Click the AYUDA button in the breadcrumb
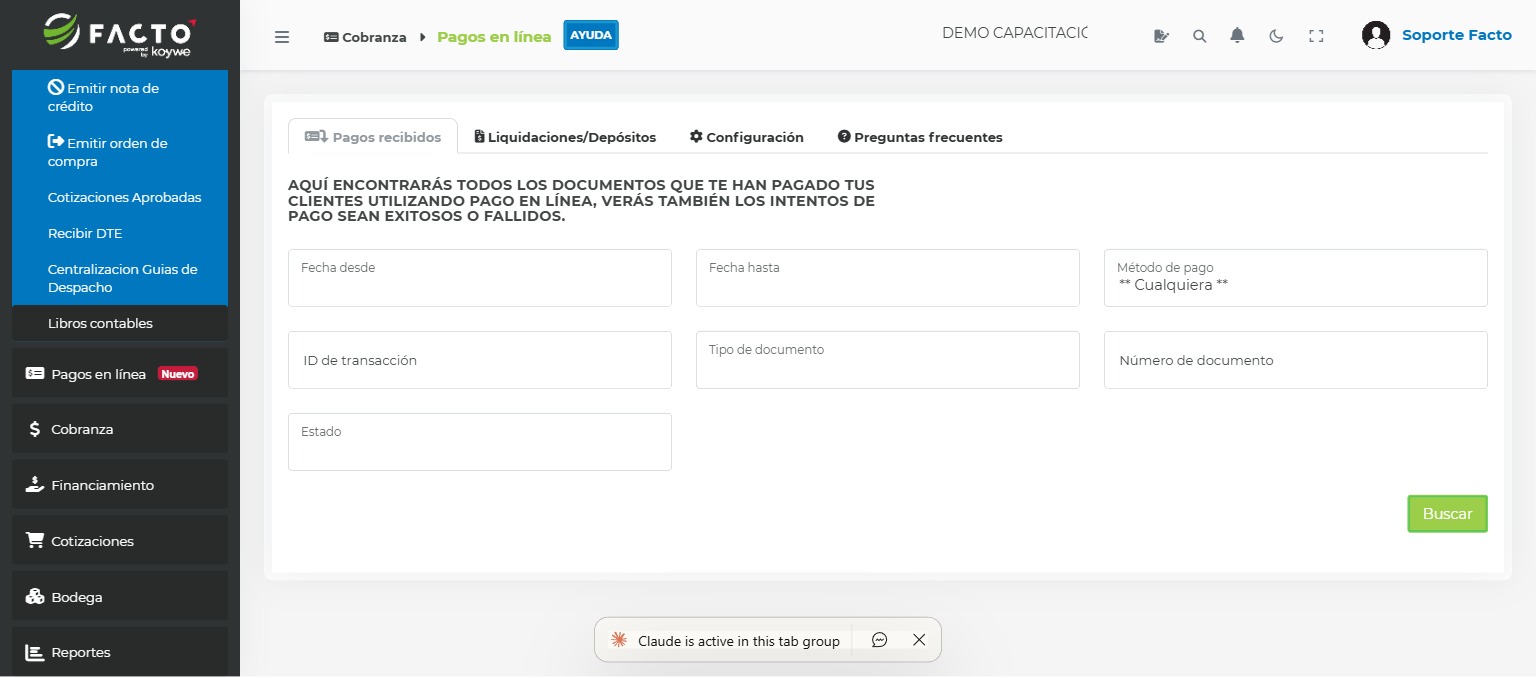This screenshot has width=1536, height=678. (x=590, y=34)
